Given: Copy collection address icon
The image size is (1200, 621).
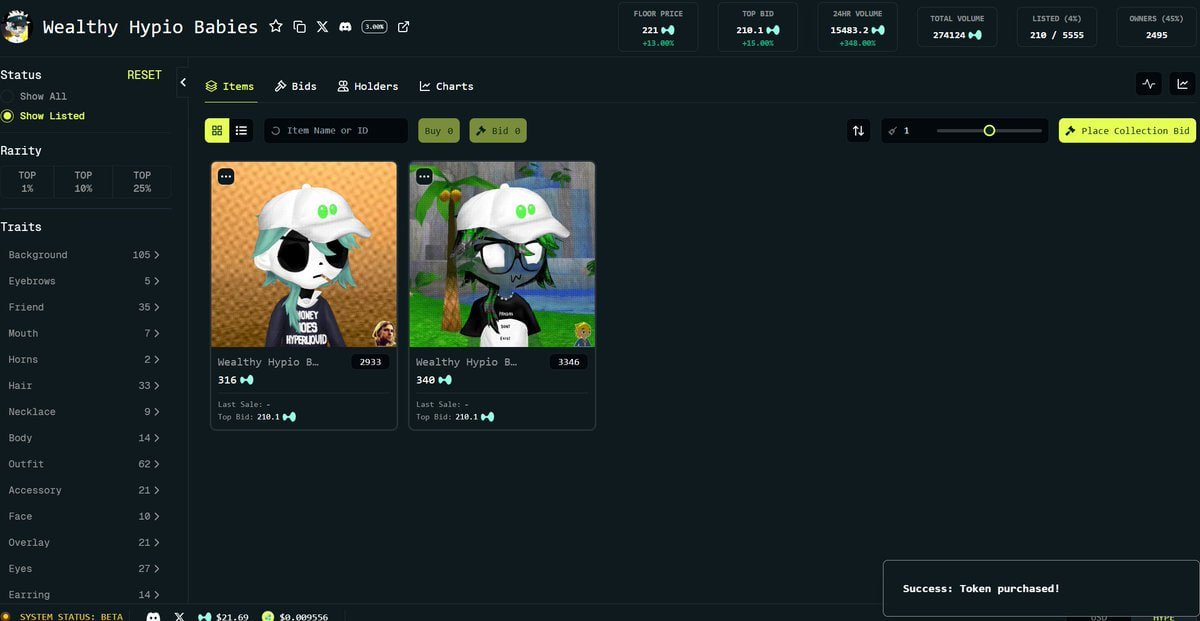Looking at the screenshot, I should coord(299,27).
